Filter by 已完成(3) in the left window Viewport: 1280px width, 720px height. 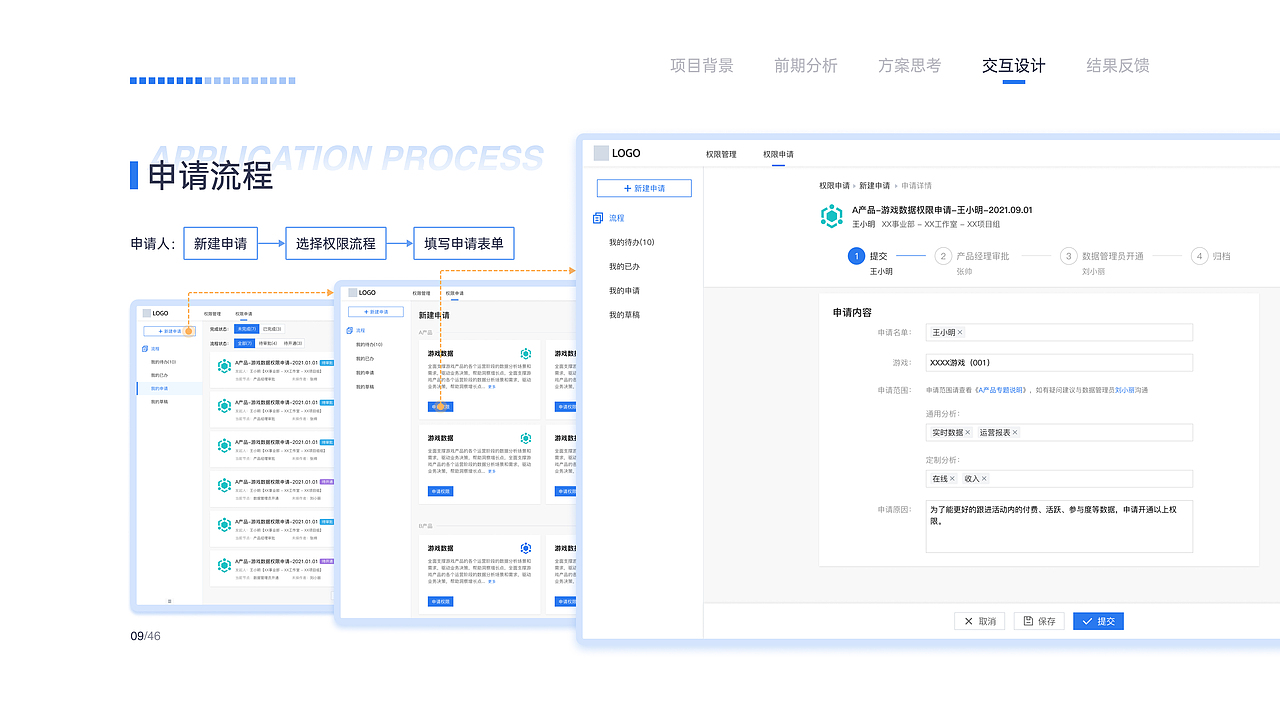[x=272, y=328]
